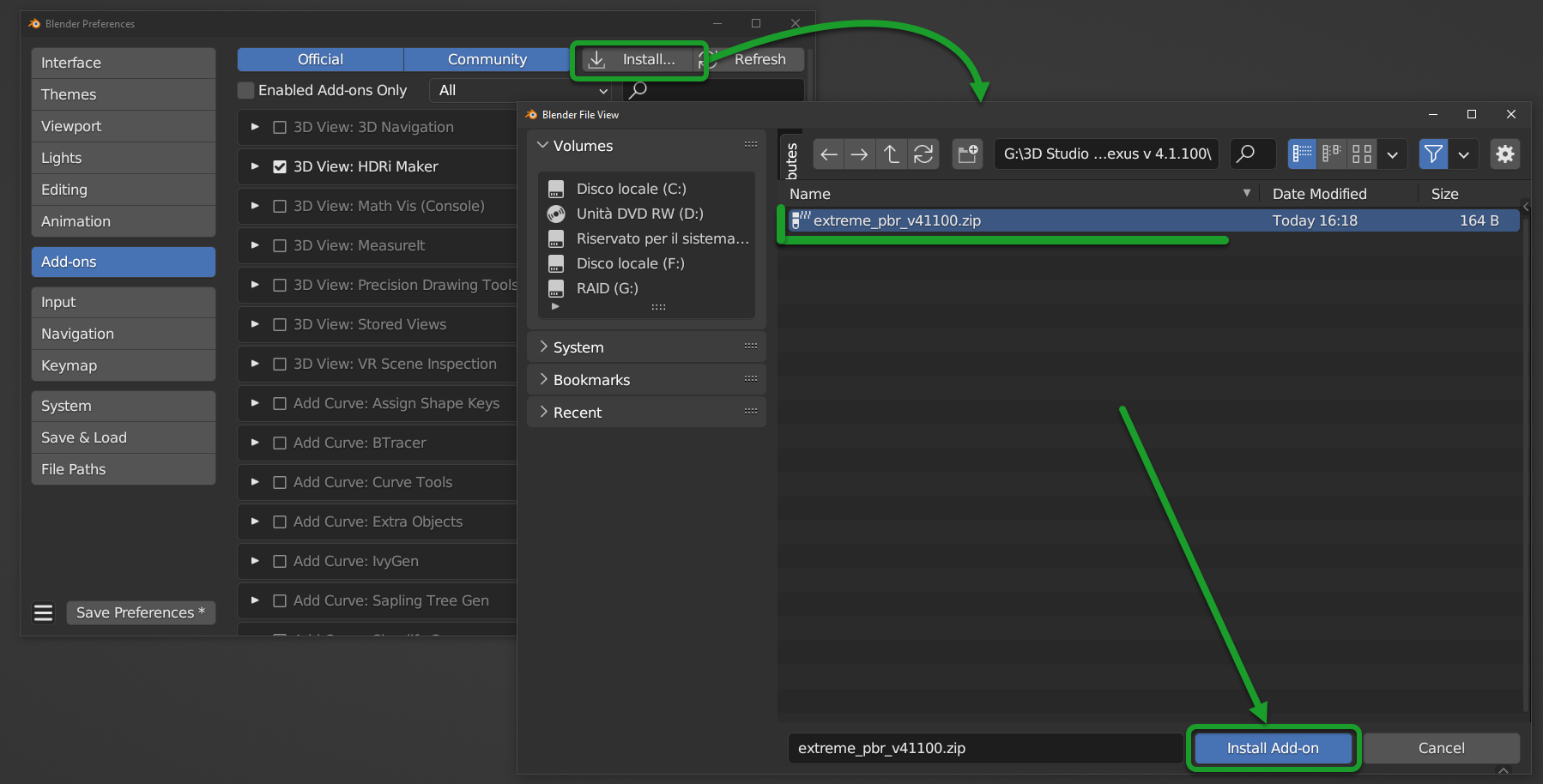Click the back arrow in the file browser

coord(828,154)
